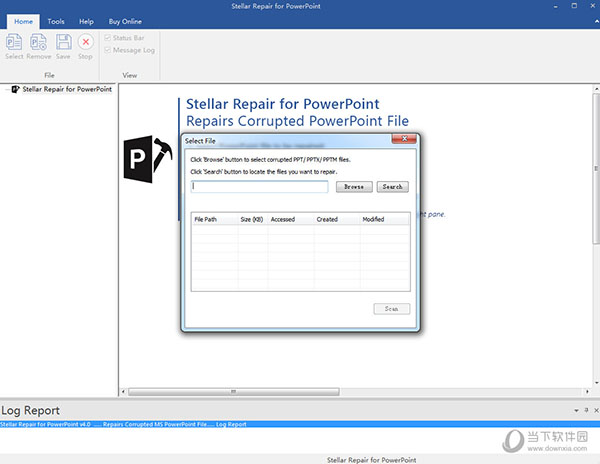Open the Help ribbon tab
Image resolution: width=600 pixels, height=464 pixels.
(86, 21)
